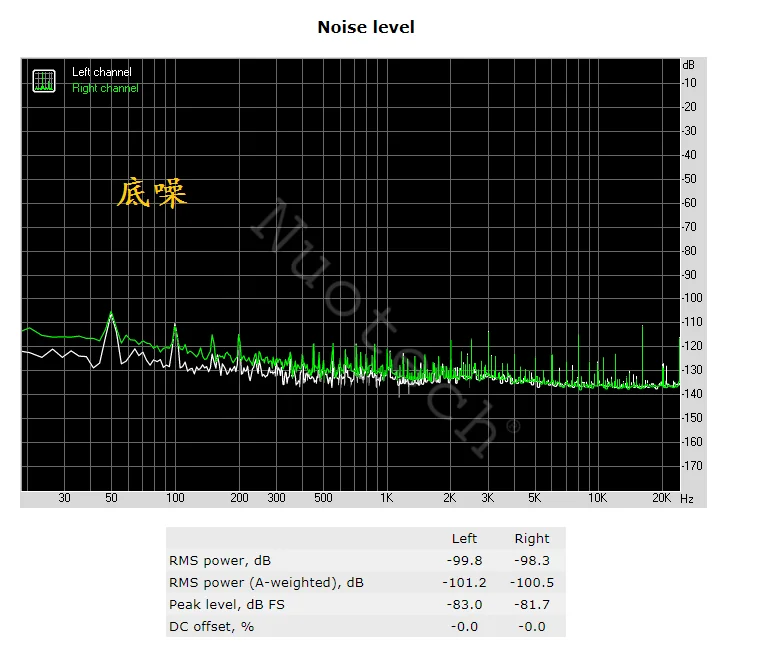Click the 2K frequency axis label
The image size is (777, 669).
450,498
